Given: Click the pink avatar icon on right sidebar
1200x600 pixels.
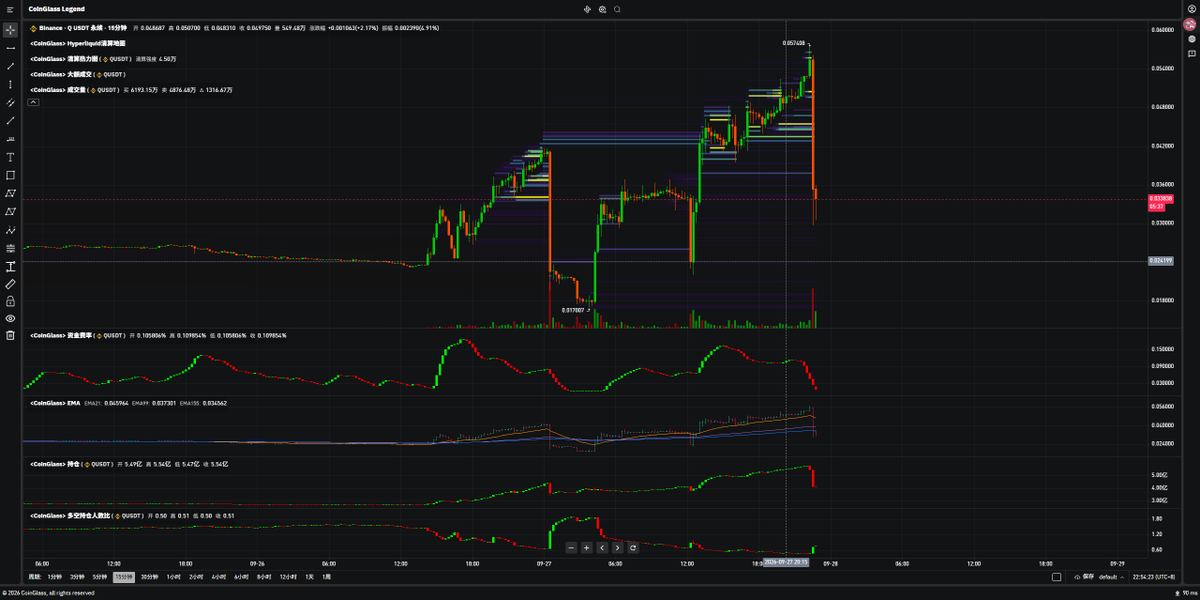Looking at the screenshot, I should (x=1190, y=24).
